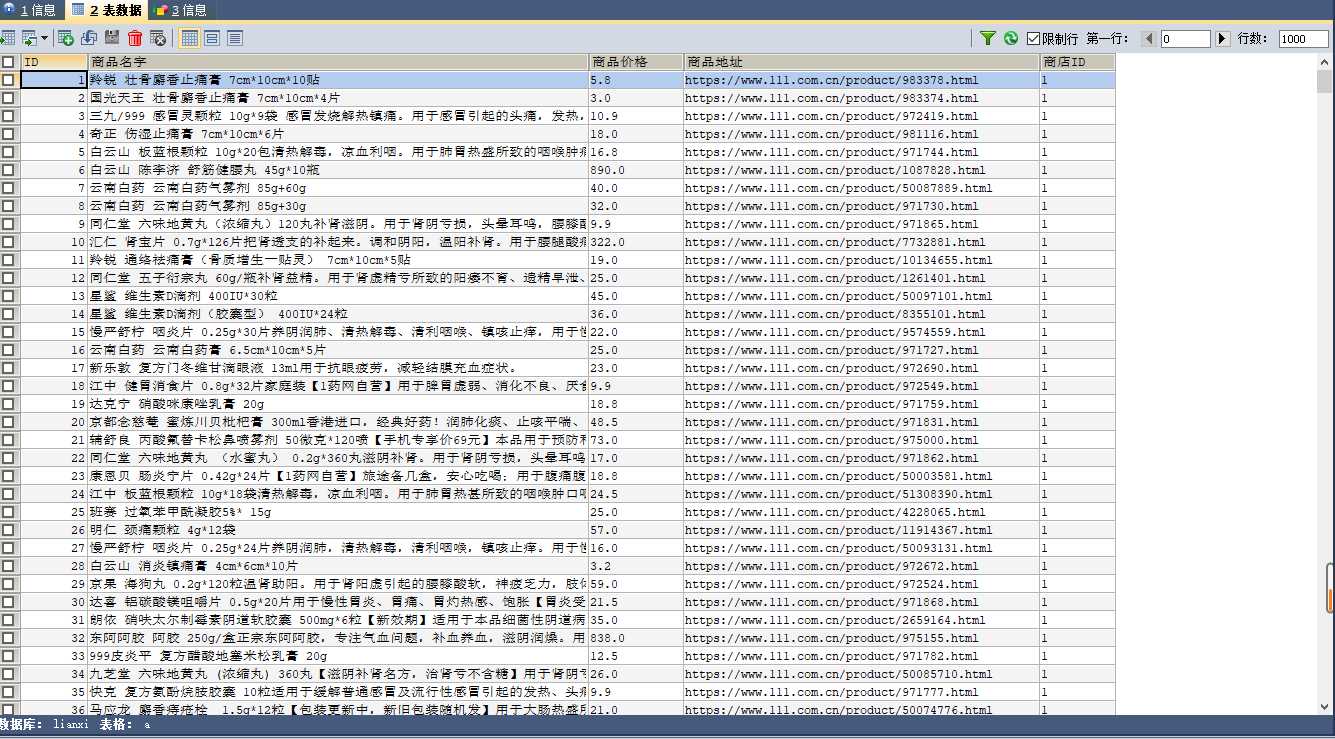Switch to form view mode icon

coord(212,38)
